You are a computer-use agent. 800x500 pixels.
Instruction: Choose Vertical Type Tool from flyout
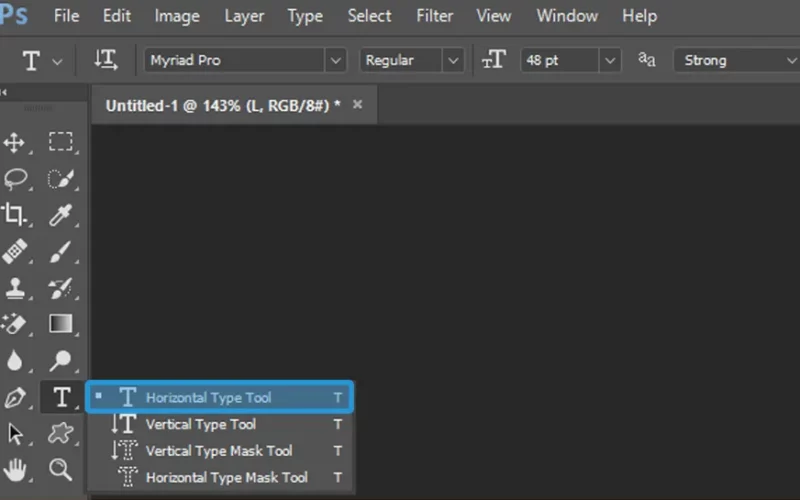point(220,424)
